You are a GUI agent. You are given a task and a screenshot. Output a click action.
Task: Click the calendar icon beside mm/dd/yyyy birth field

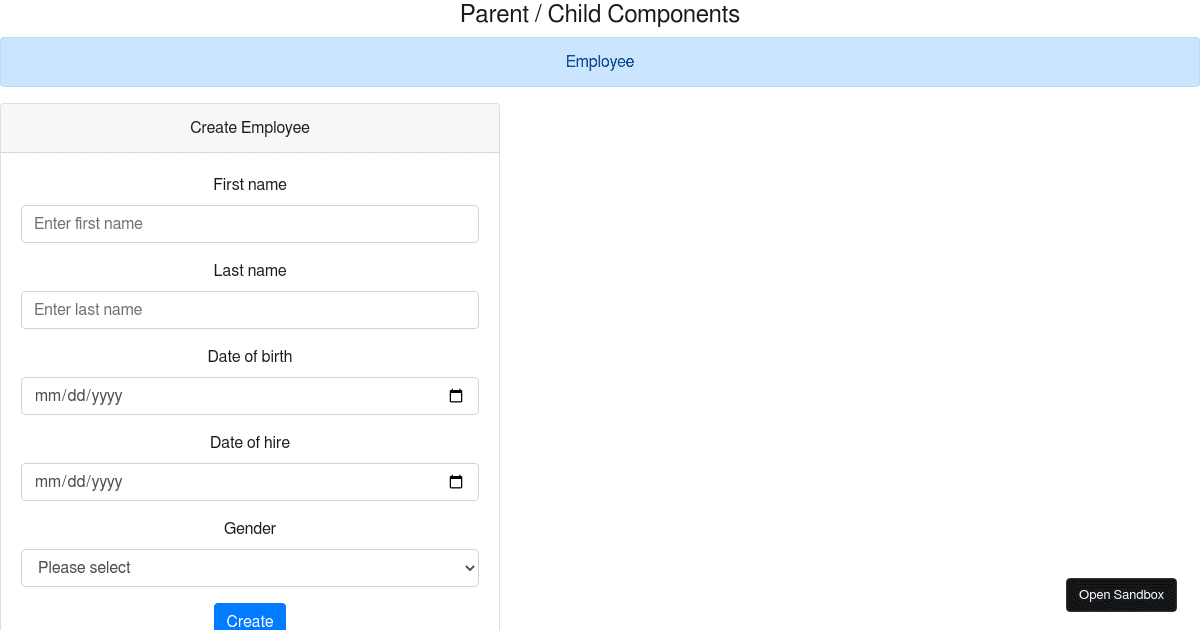pyautogui.click(x=456, y=395)
